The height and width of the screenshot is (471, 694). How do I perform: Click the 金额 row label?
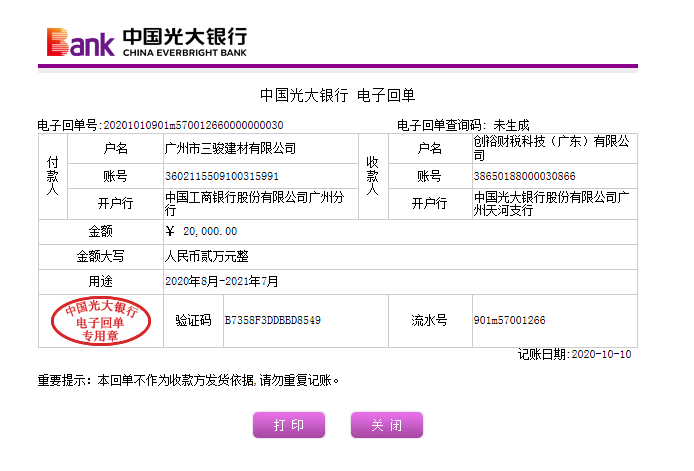point(100,231)
